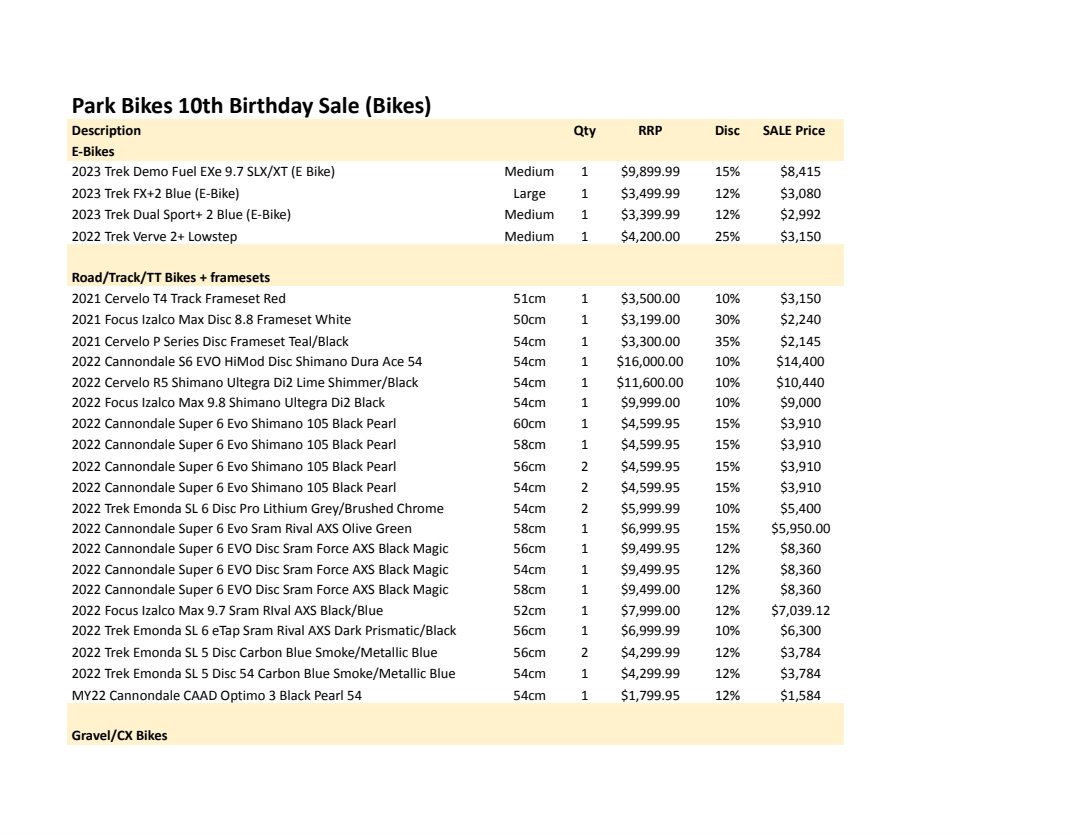Click the 51cm size cell

tap(529, 298)
